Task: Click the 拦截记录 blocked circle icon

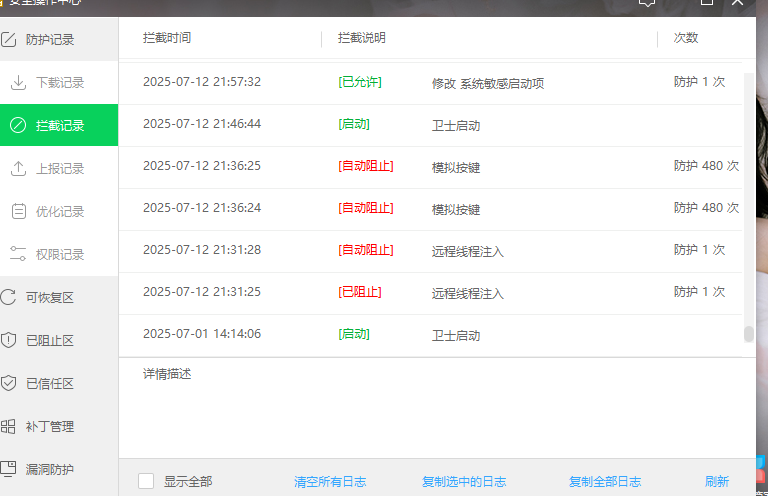Action: pos(18,126)
